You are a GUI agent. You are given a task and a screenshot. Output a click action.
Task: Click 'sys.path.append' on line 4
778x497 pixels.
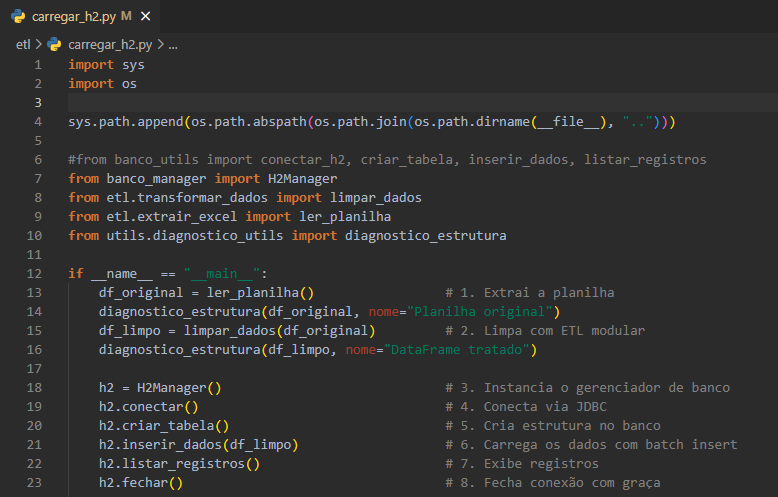(126, 122)
